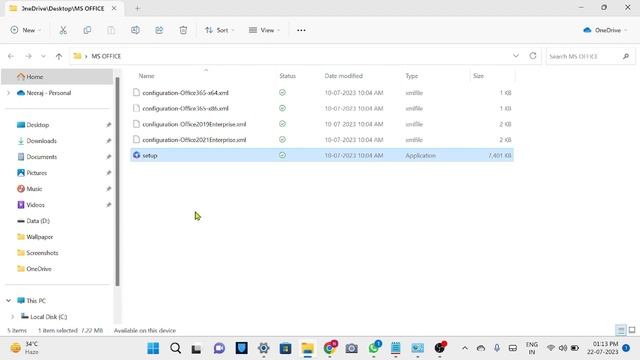Click the Delete trash icon

[183, 30]
